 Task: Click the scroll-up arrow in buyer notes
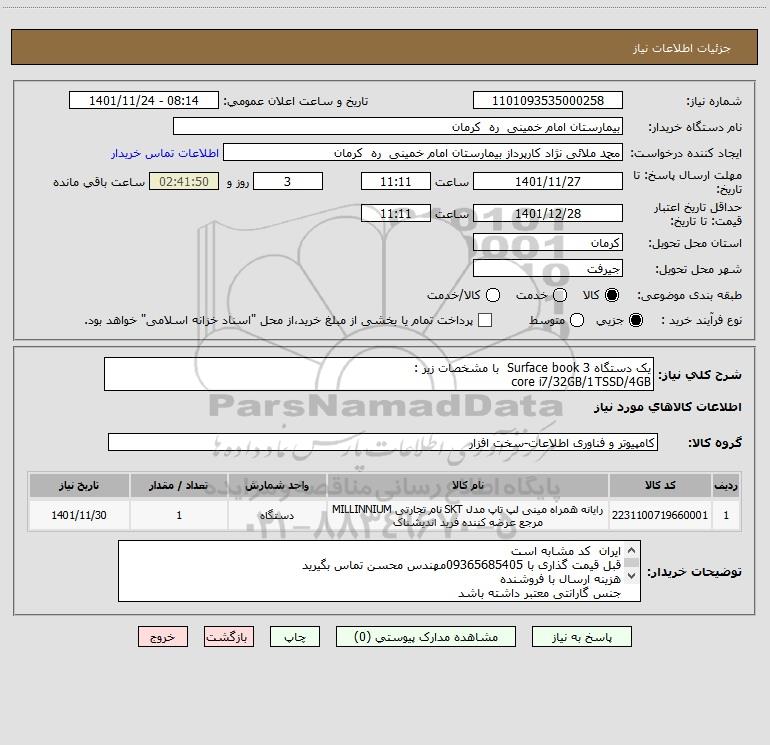[x=632, y=550]
